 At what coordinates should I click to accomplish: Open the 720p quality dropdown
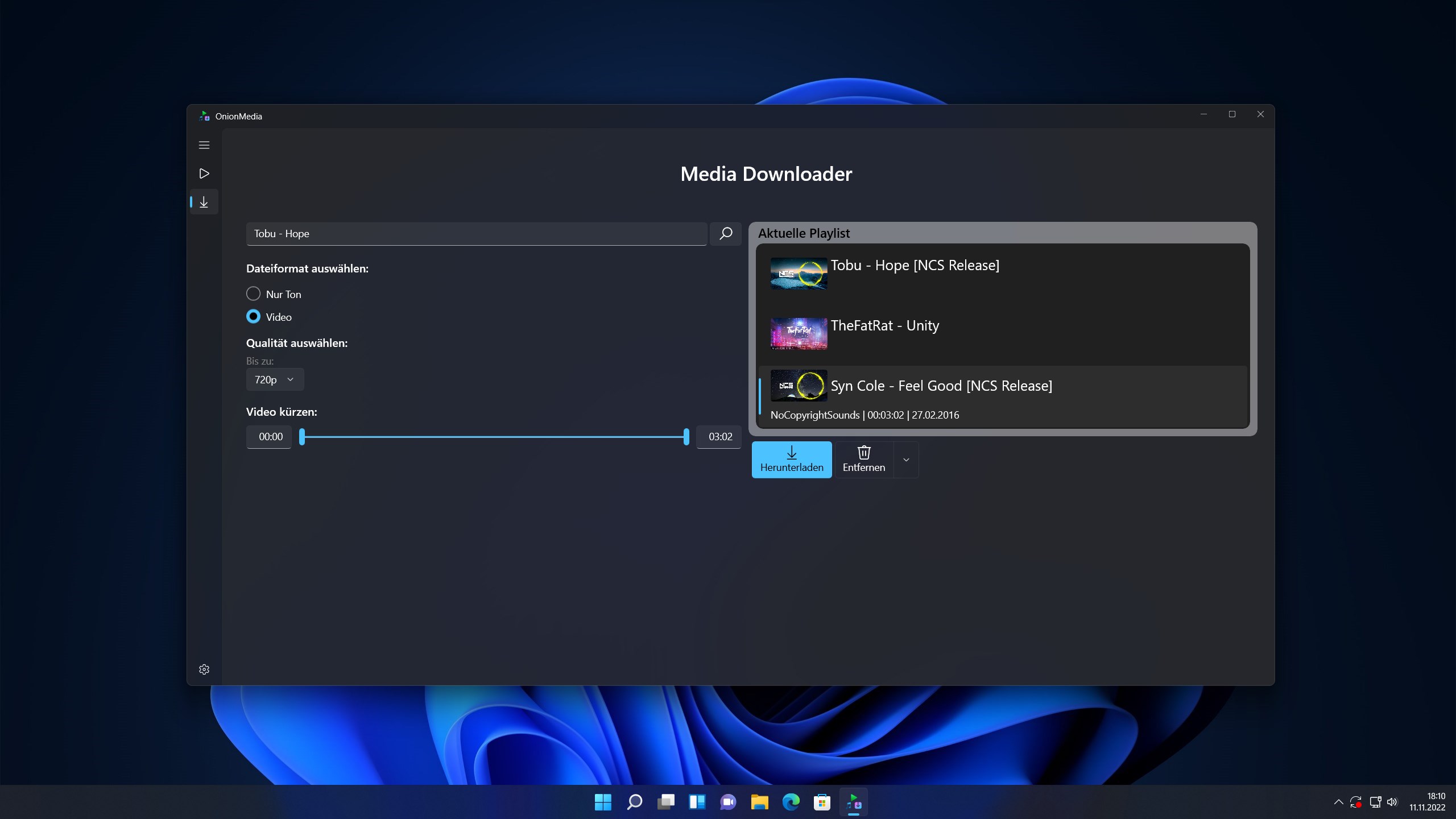275,379
